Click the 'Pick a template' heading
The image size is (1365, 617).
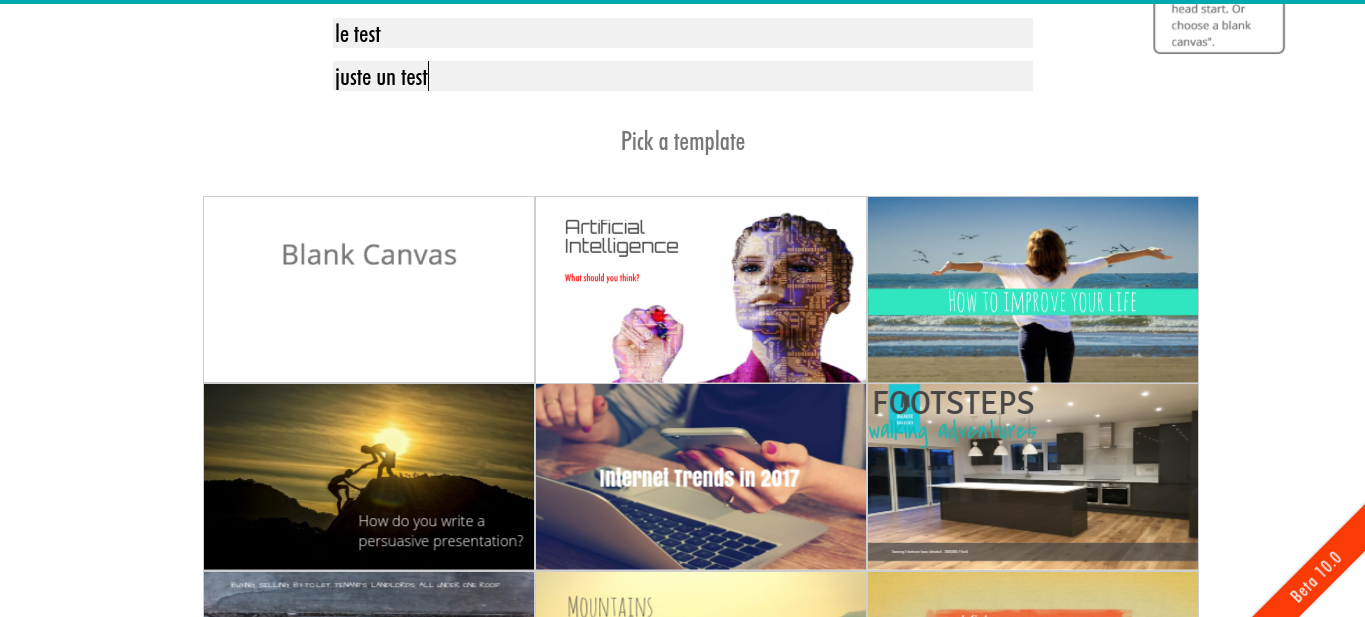(683, 141)
